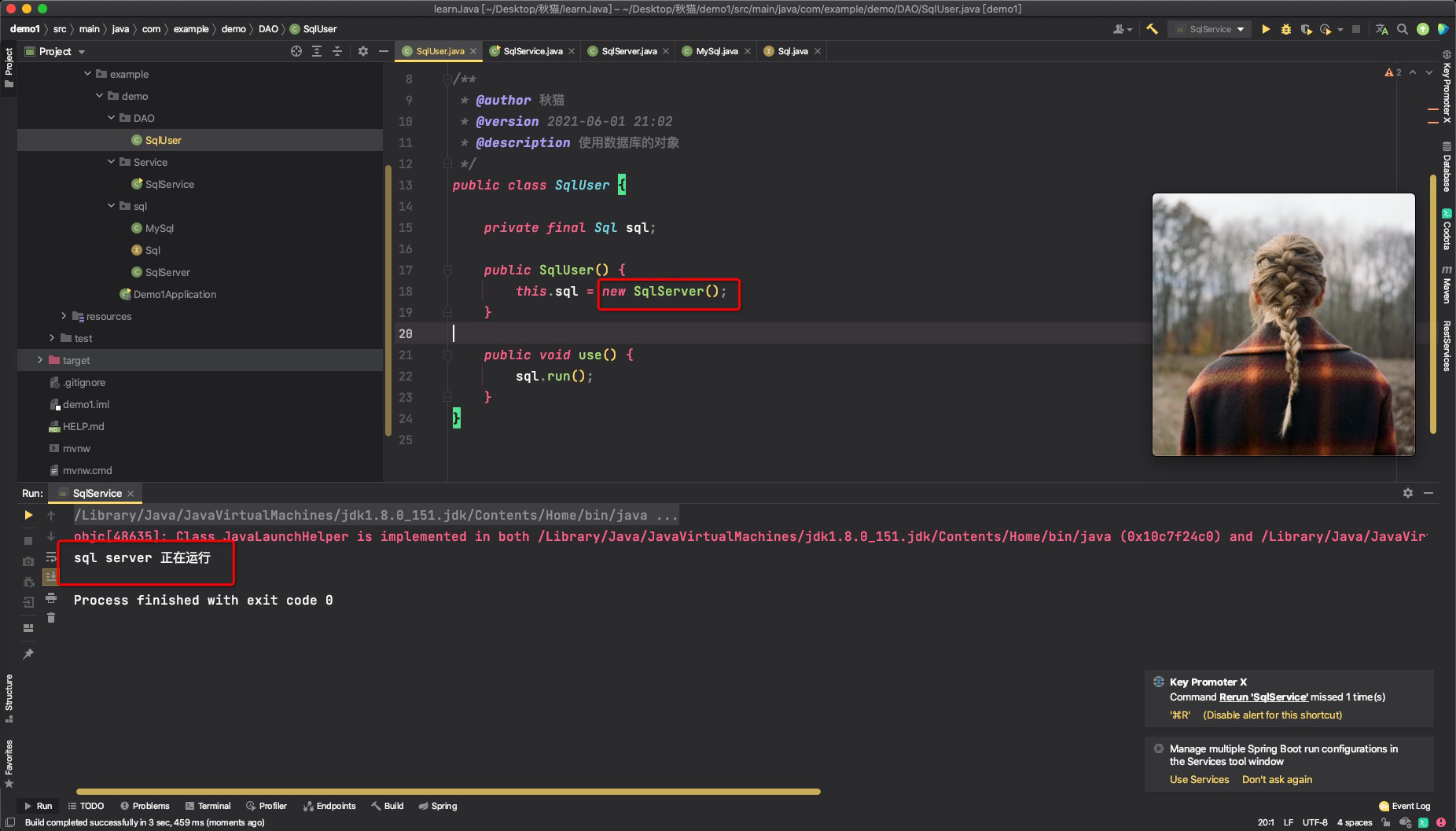Expand the target folder in project tree

click(x=40, y=360)
